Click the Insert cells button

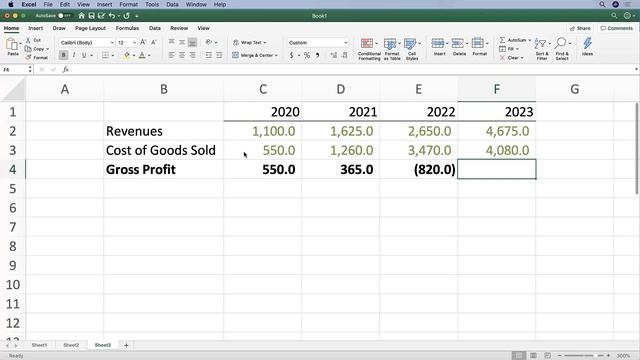click(x=440, y=47)
